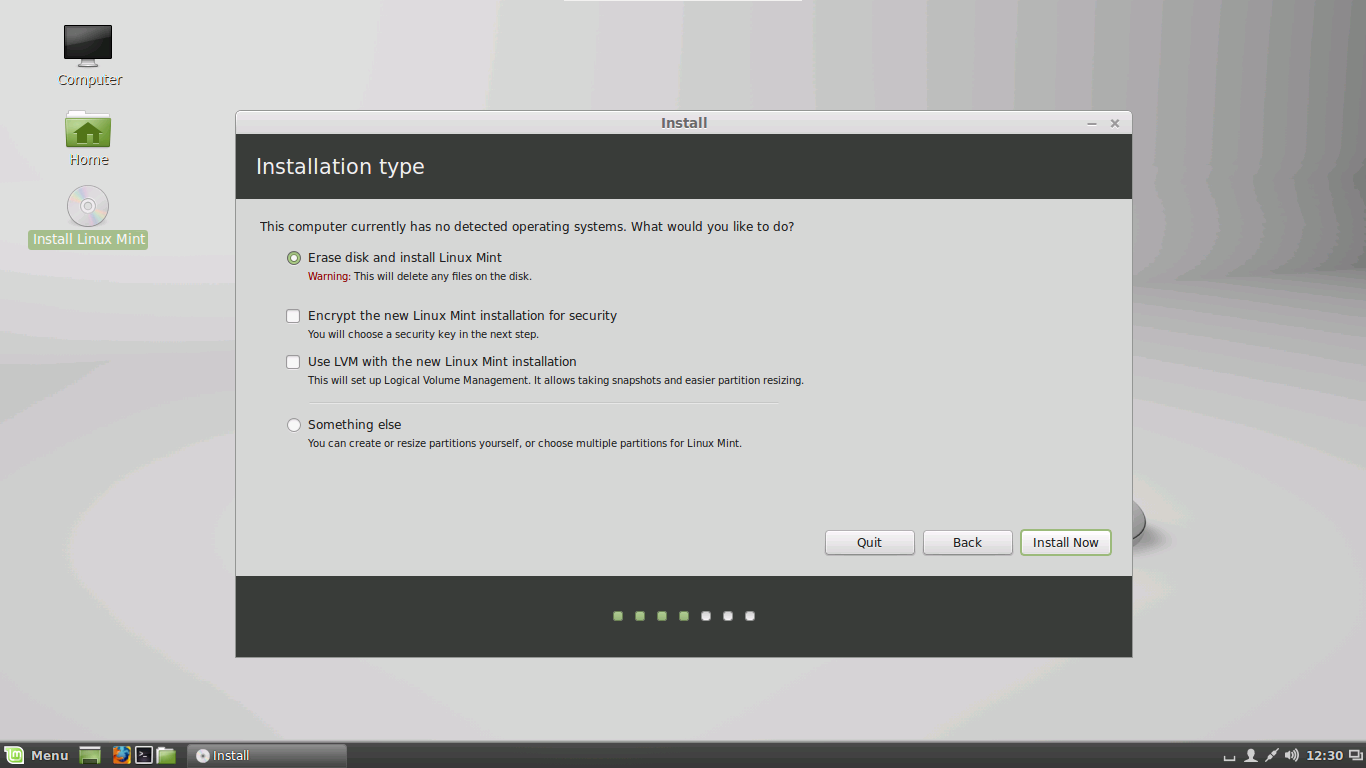Open the window list icon beside the clock

tap(1354, 755)
